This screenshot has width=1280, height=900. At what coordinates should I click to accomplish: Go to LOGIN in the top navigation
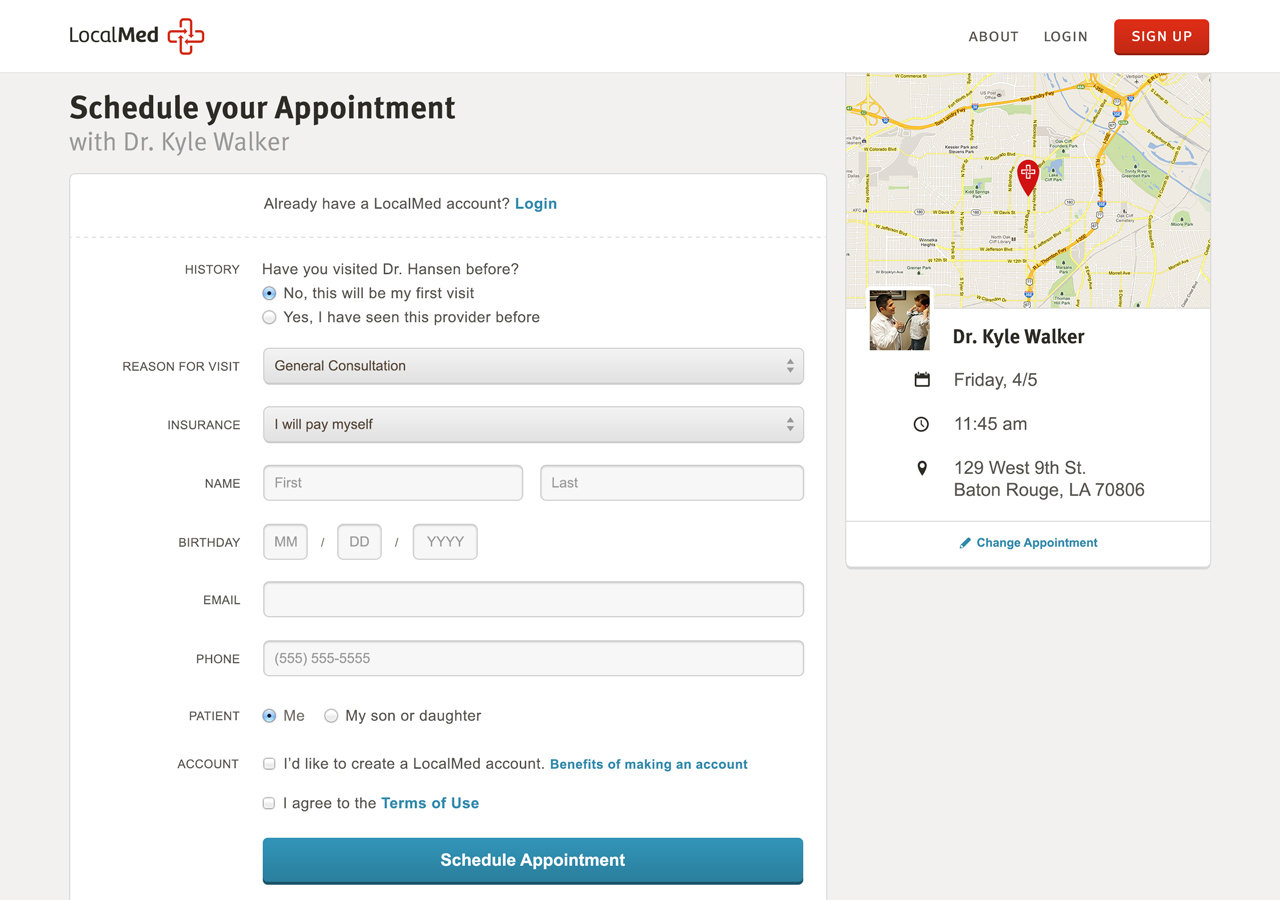pyautogui.click(x=1065, y=36)
